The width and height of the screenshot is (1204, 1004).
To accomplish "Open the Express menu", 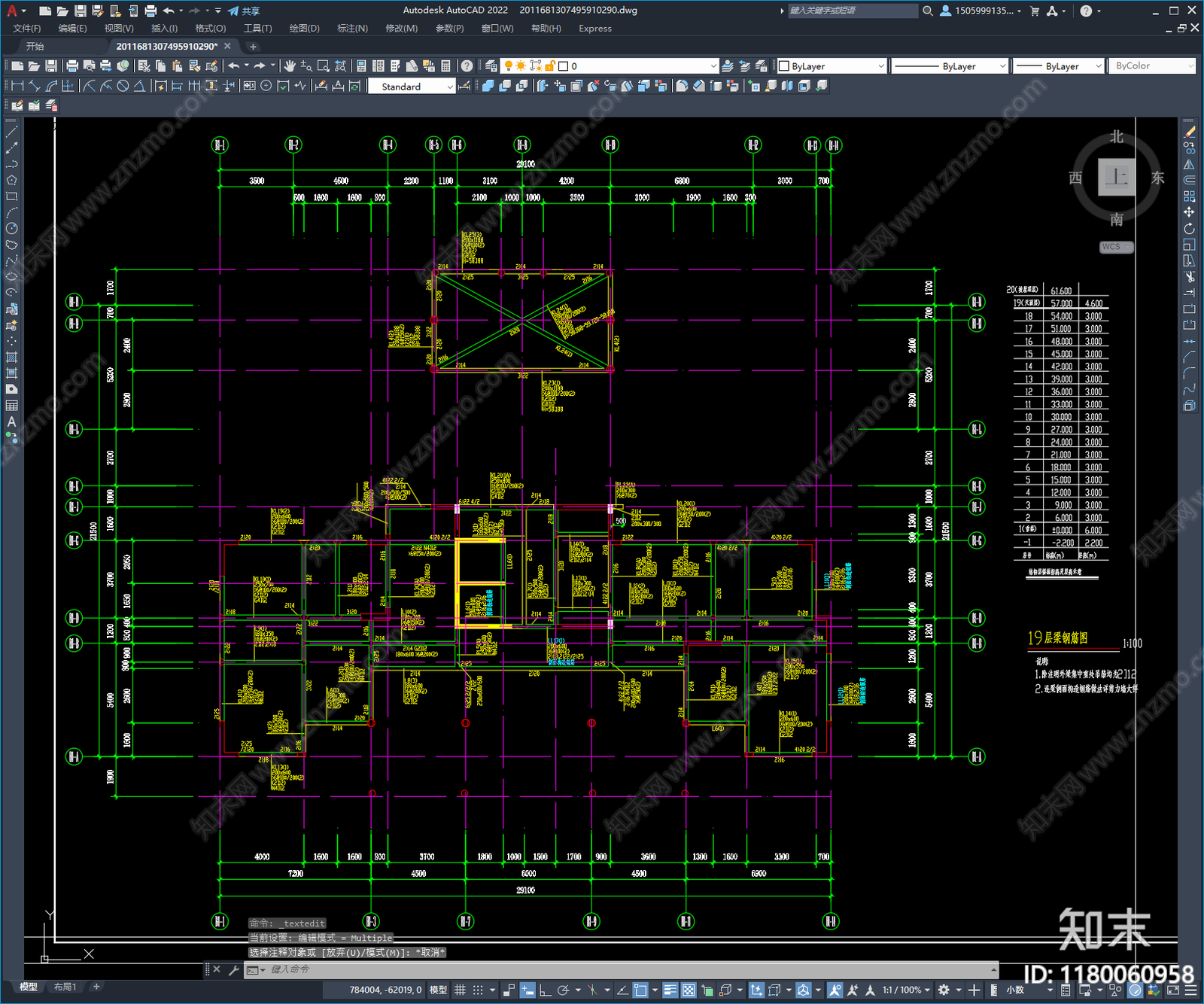I will [595, 29].
